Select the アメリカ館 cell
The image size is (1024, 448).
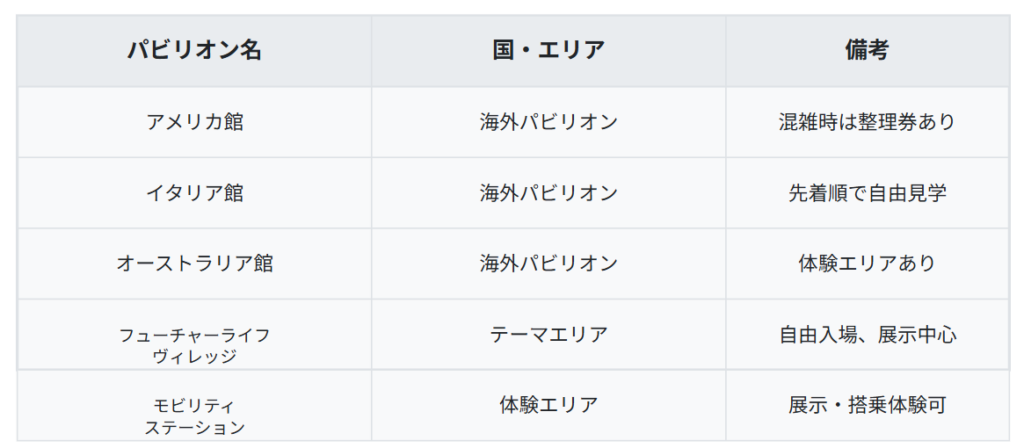click(195, 122)
